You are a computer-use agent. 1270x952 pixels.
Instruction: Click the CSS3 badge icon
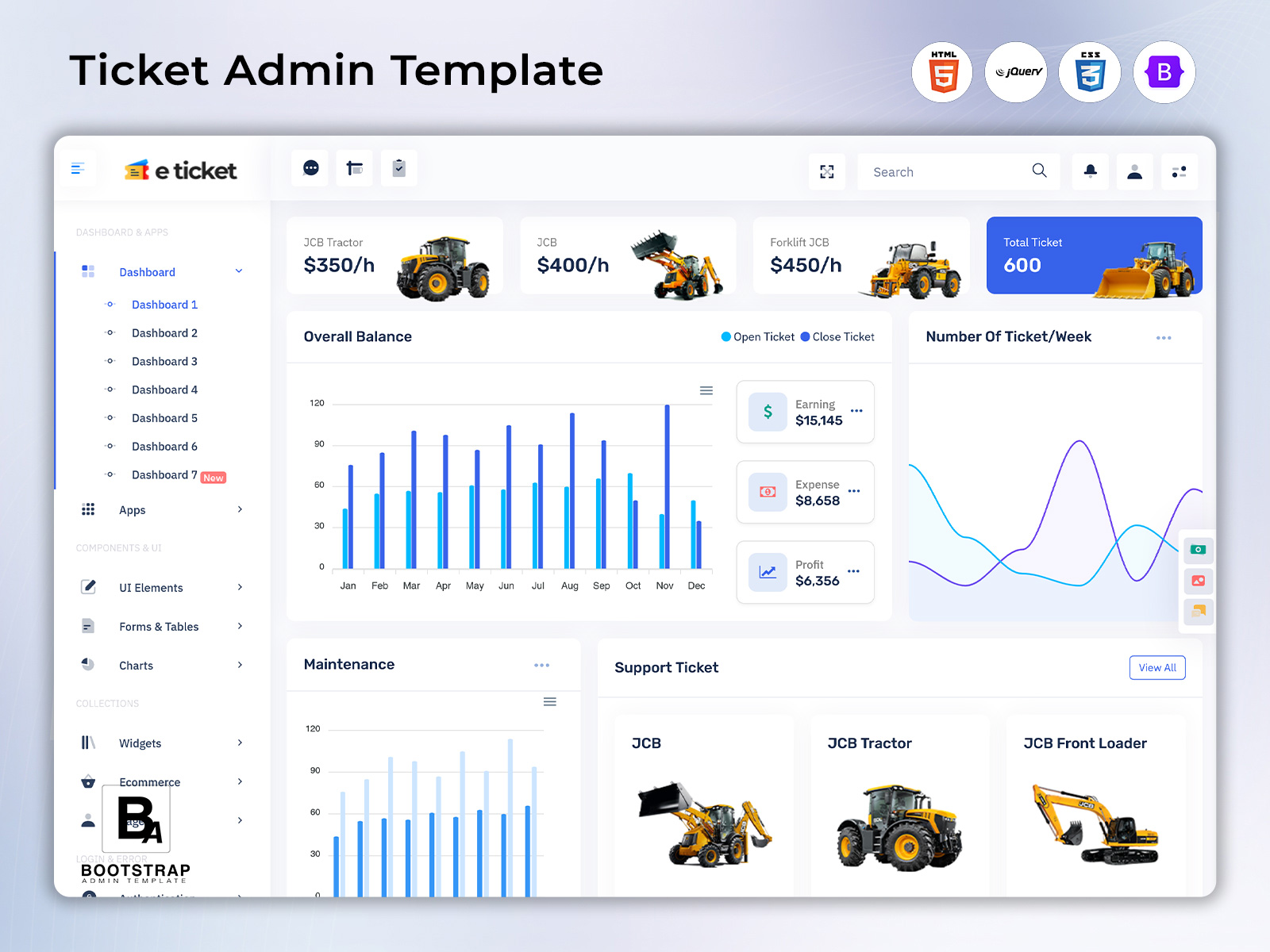click(1091, 72)
